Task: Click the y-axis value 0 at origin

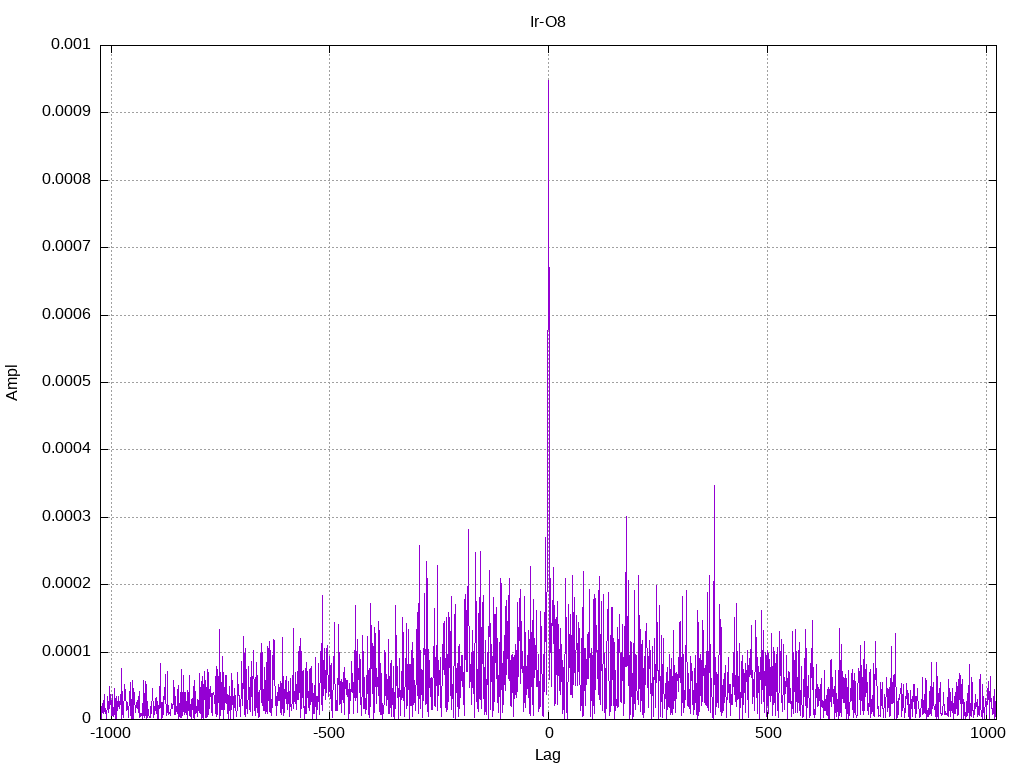Action: [x=86, y=718]
